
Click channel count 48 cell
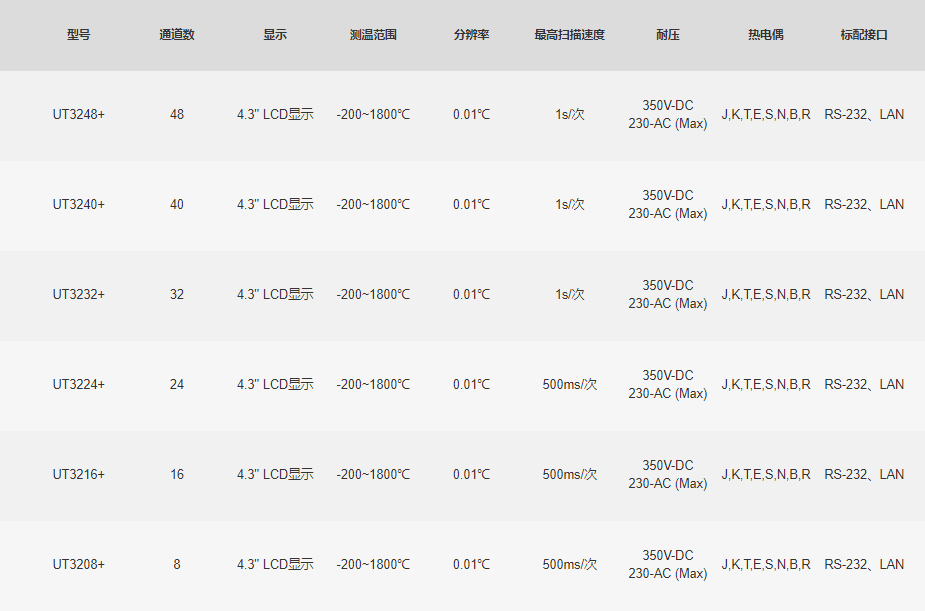click(177, 115)
